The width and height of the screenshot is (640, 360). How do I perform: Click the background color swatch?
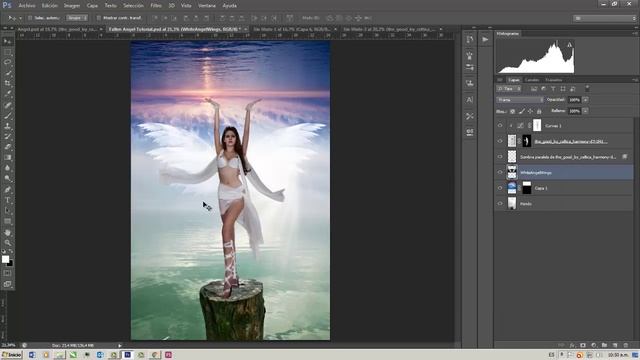click(10, 264)
